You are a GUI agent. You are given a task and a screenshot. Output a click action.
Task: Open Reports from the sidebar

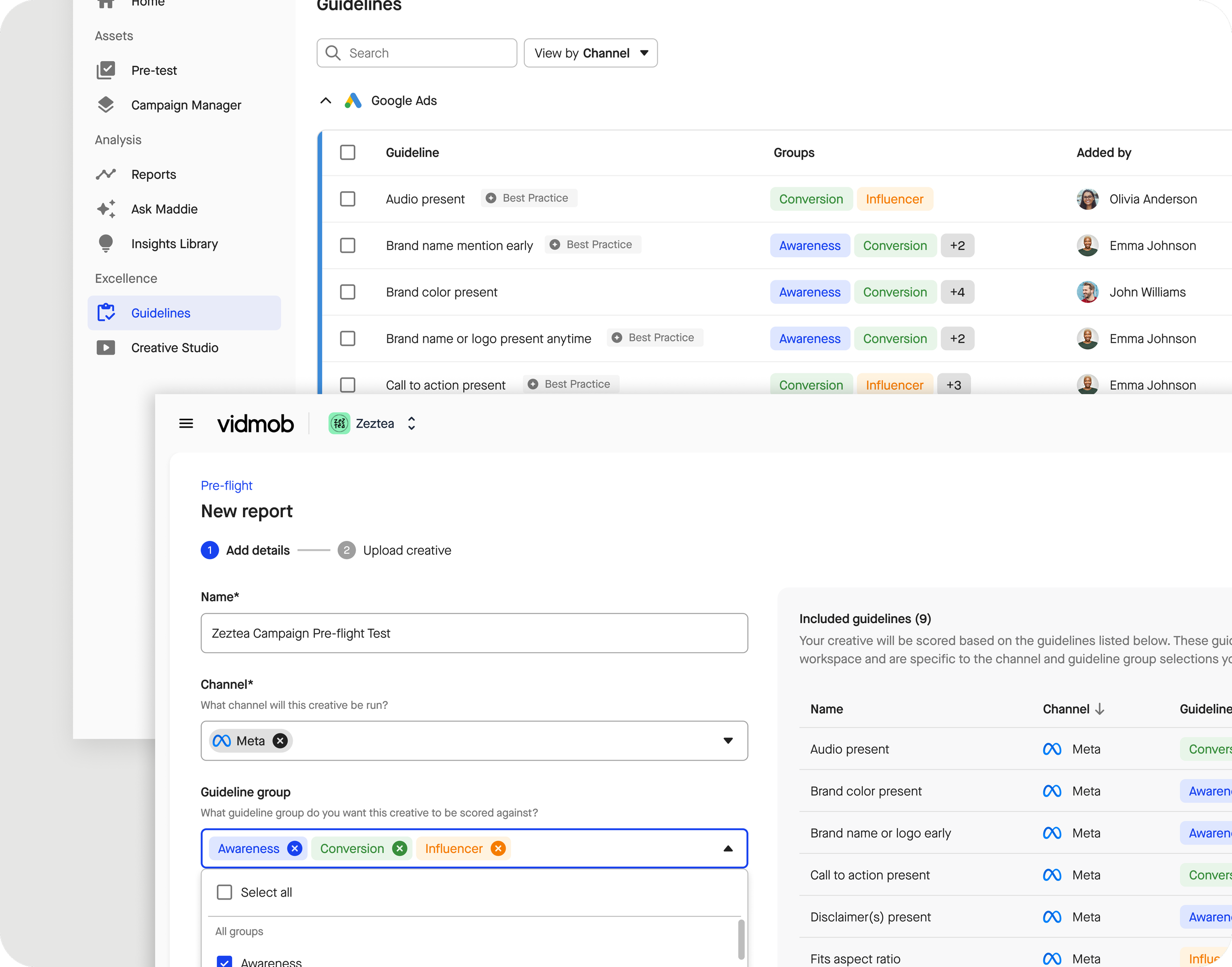(x=153, y=174)
